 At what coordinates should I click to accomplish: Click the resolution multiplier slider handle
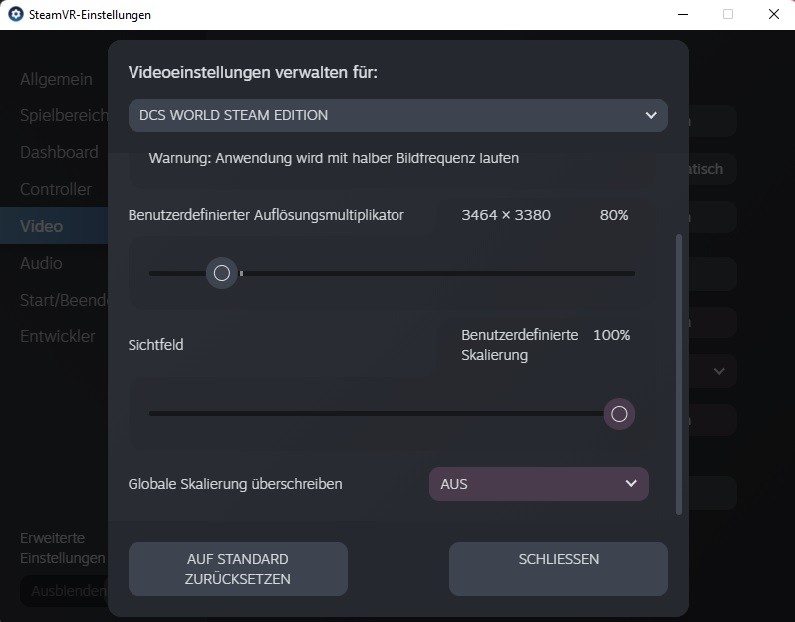pyautogui.click(x=222, y=273)
